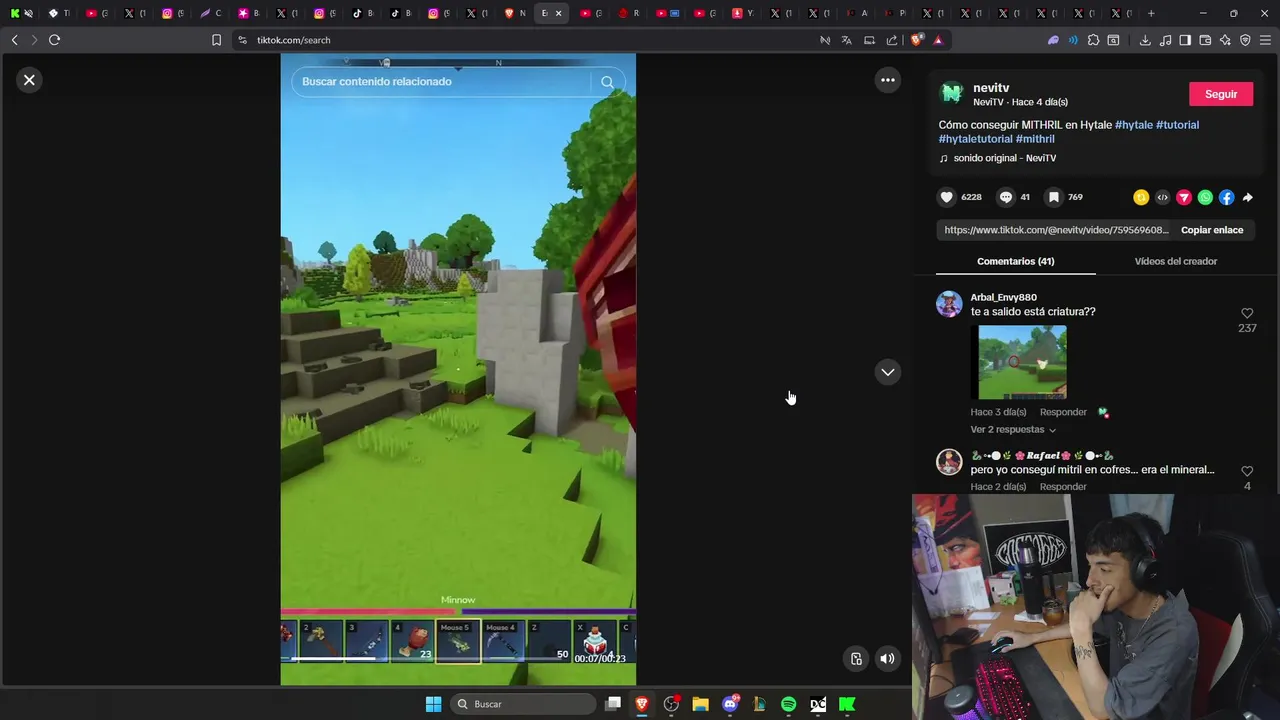Open Spotify from the taskbar
The width and height of the screenshot is (1280, 720).
coord(788,704)
